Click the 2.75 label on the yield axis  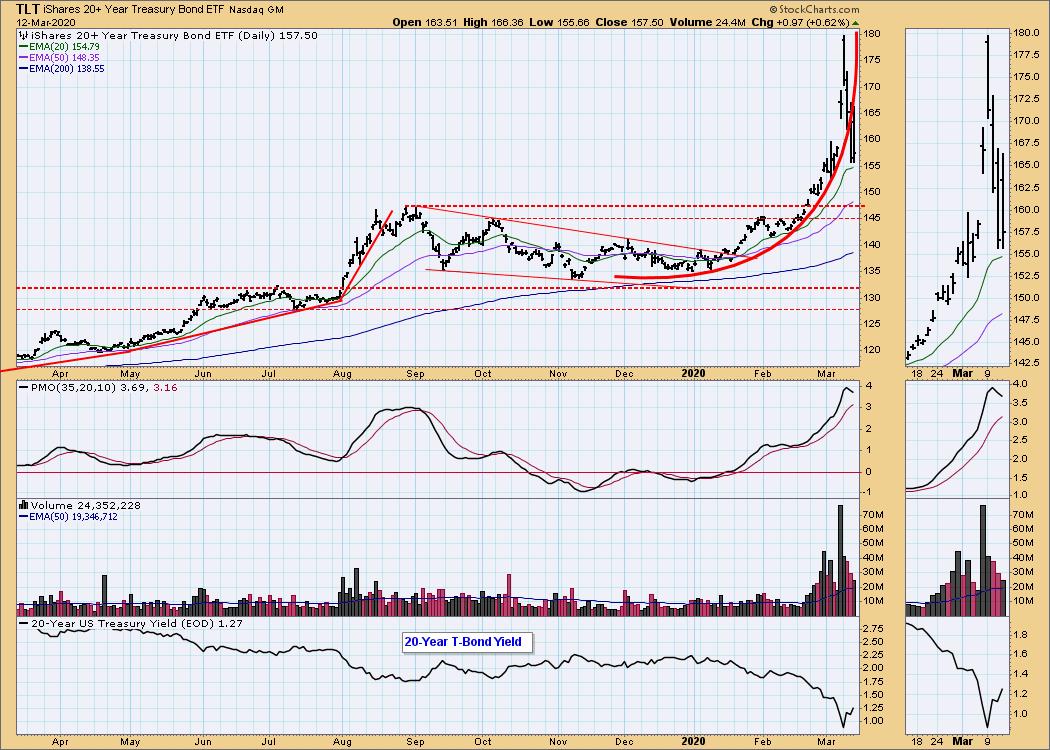coord(873,629)
